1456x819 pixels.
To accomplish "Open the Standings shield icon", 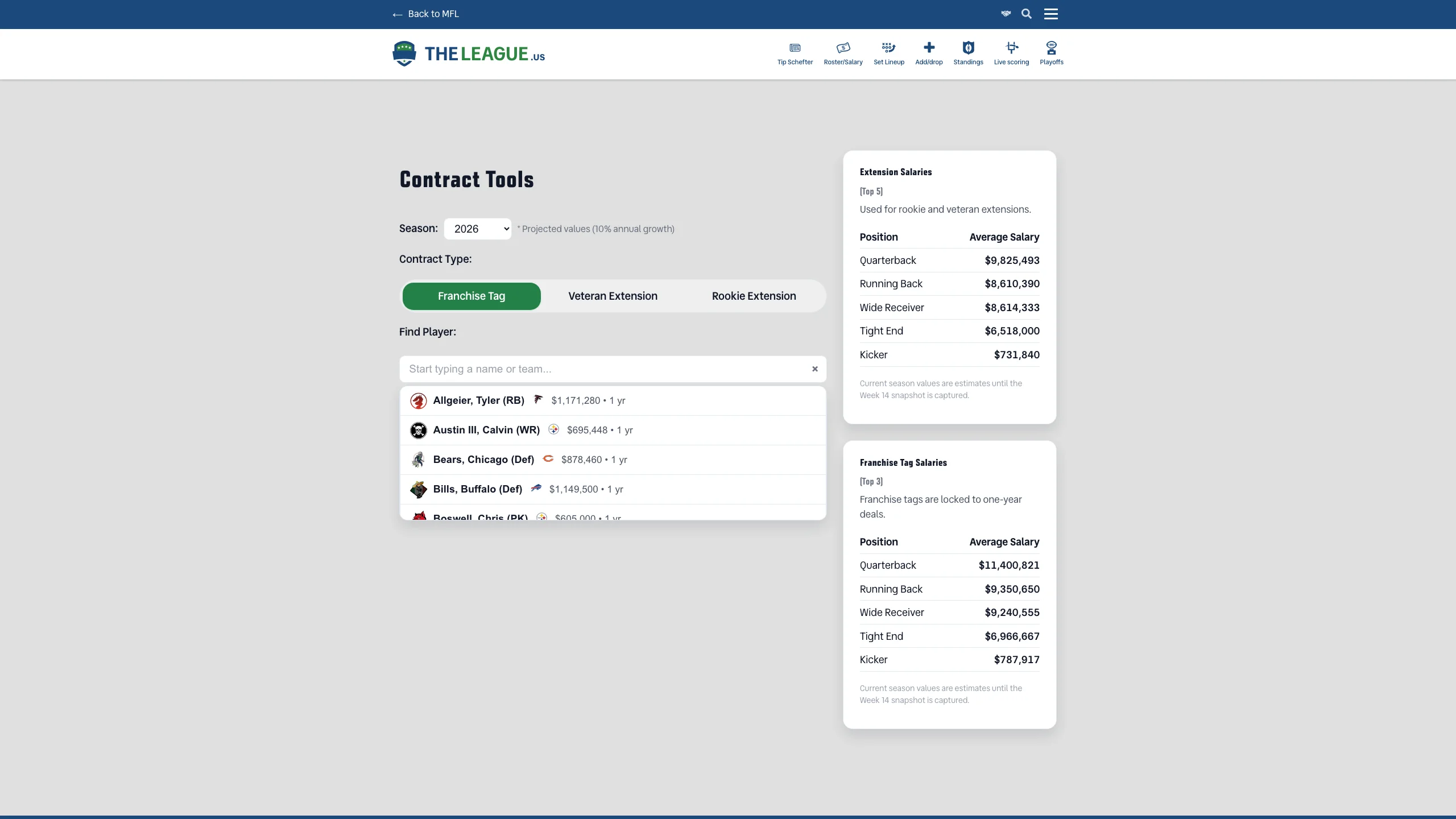I will click(968, 48).
